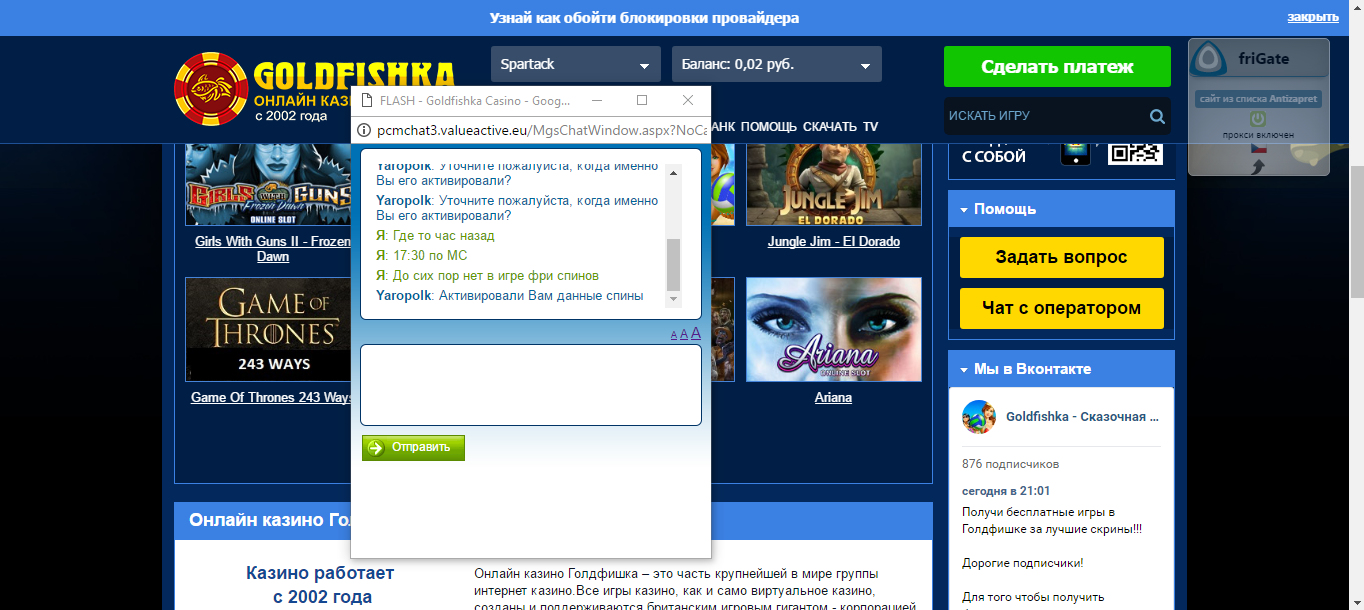Click the provider blocking bypass banner text
Viewport: 1364px width, 610px height.
(644, 18)
